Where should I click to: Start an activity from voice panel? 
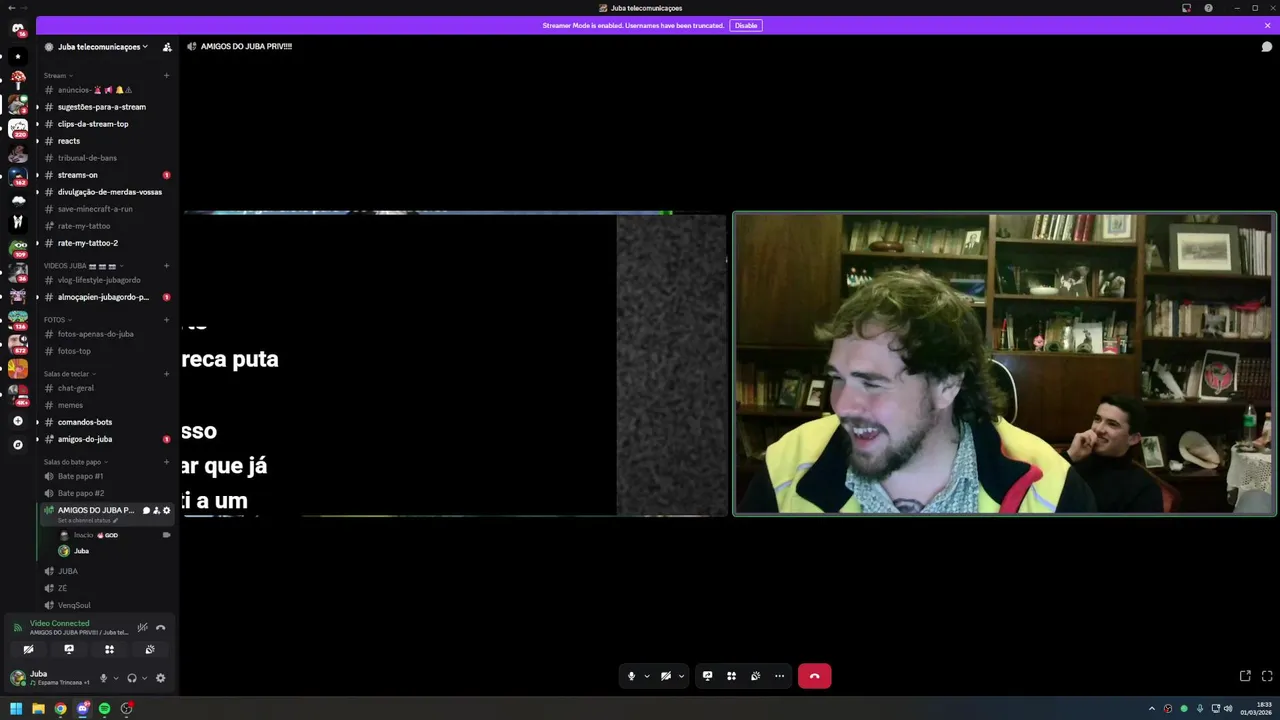(109, 649)
